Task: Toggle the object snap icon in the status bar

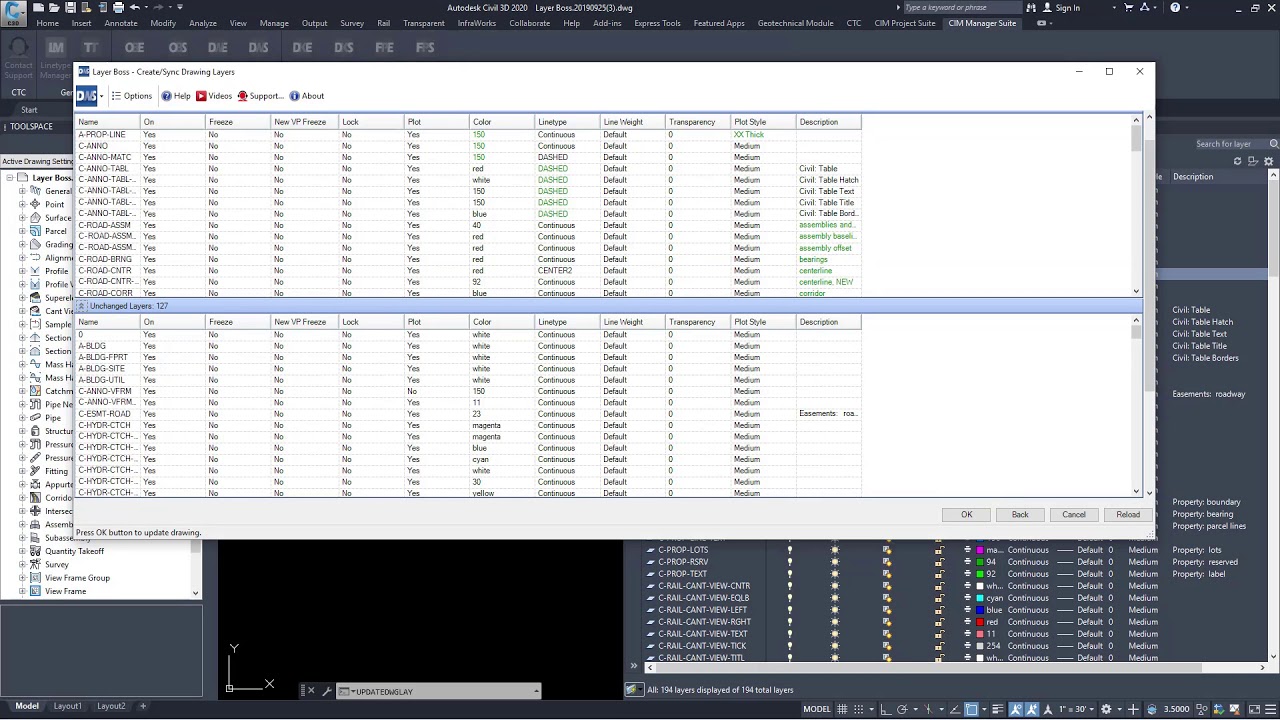Action: click(971, 709)
